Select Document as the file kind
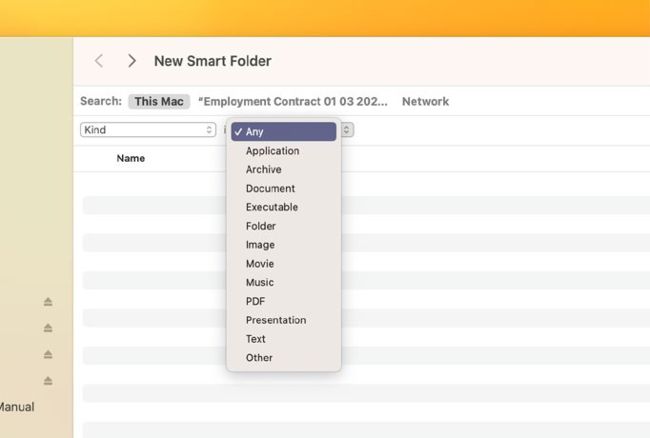This screenshot has width=650, height=438. tap(270, 189)
